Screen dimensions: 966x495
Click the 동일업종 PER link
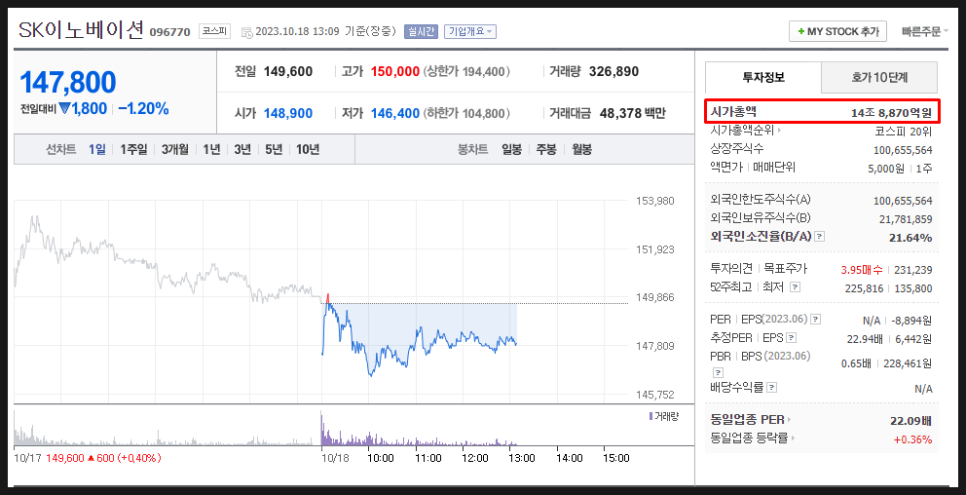747,420
